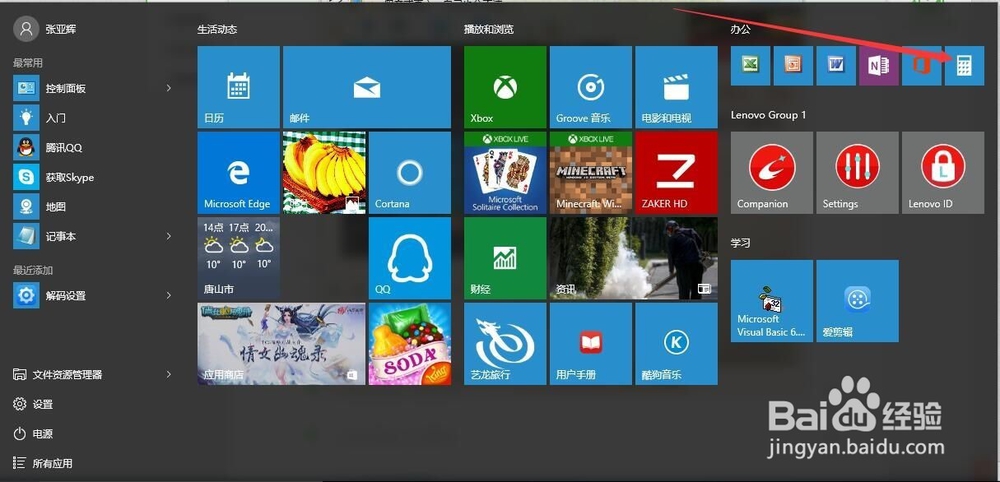This screenshot has width=1000, height=482.
Task: Open the Lenovo Companion tile
Action: [772, 172]
